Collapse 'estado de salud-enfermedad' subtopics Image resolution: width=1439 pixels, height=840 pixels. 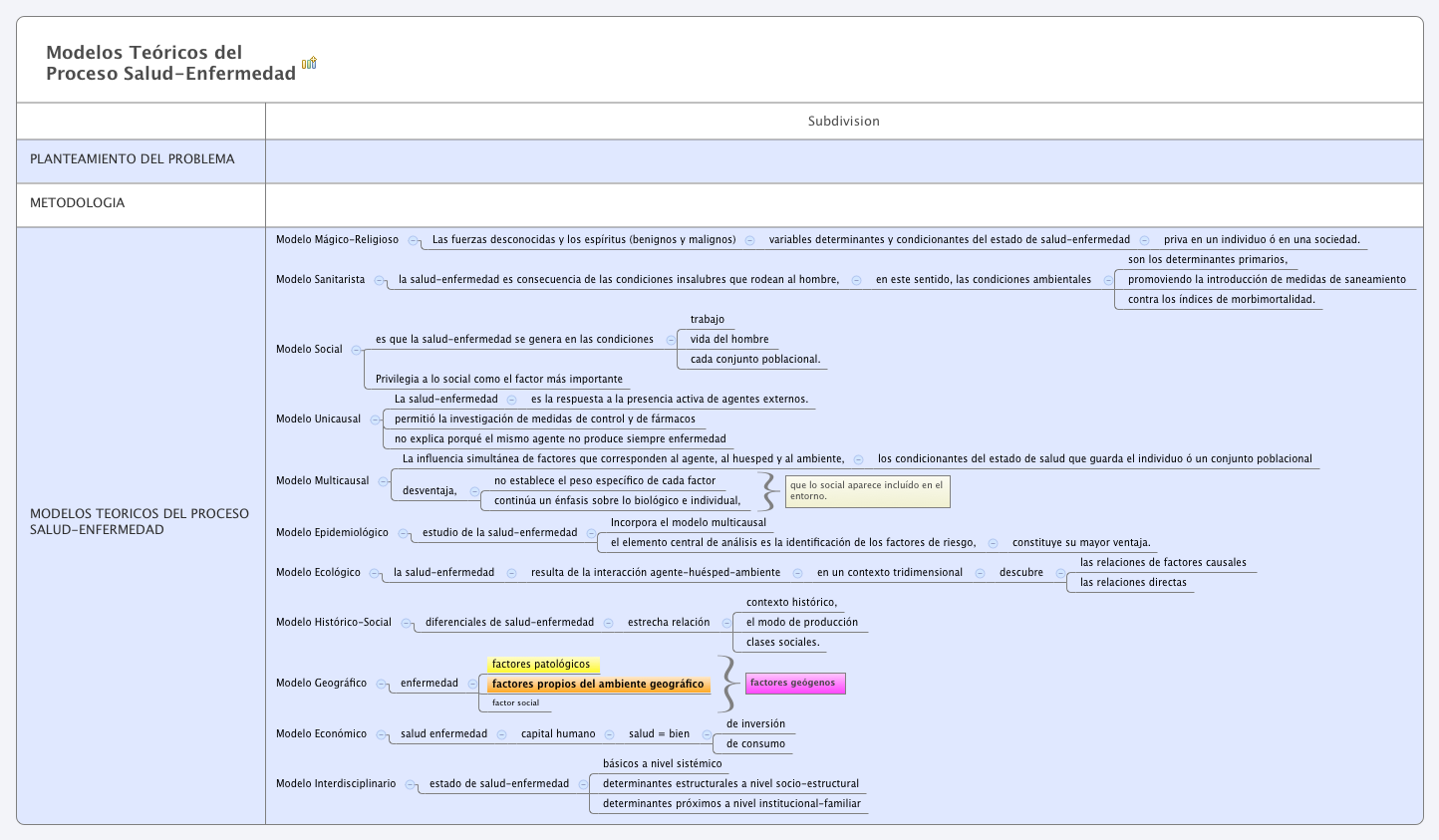(583, 784)
